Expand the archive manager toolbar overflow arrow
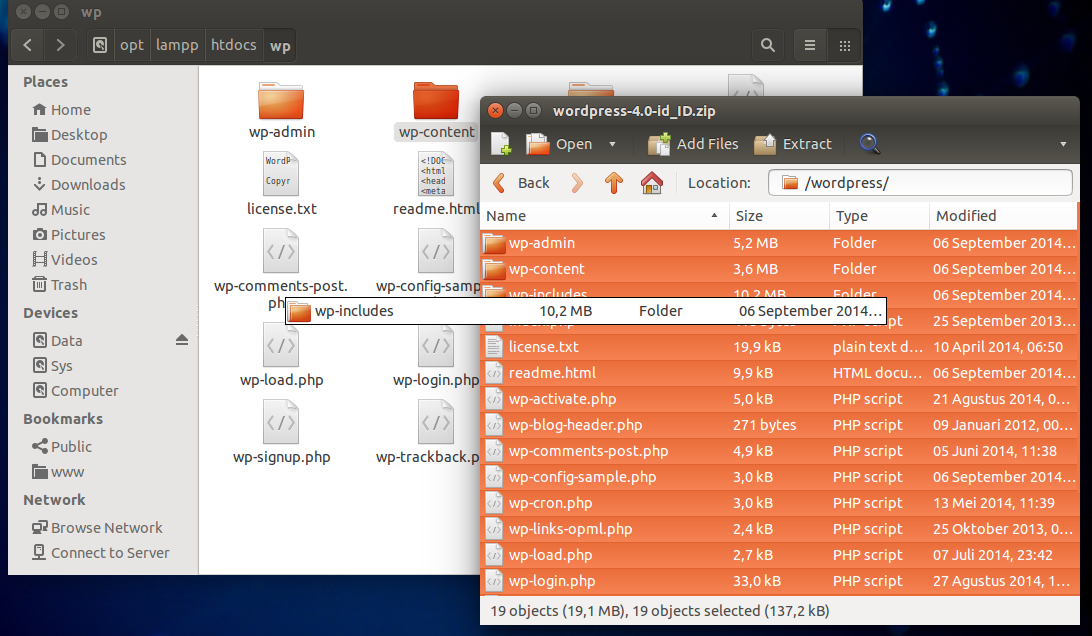The width and height of the screenshot is (1092, 636). (1063, 144)
